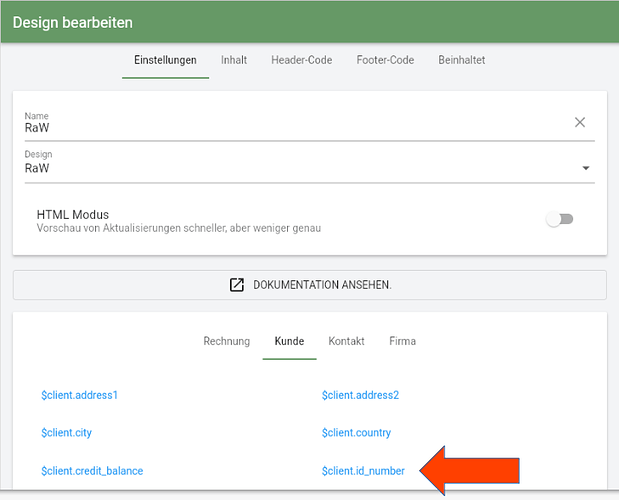
Task: Click the $client.country variable link
Action: pos(356,433)
